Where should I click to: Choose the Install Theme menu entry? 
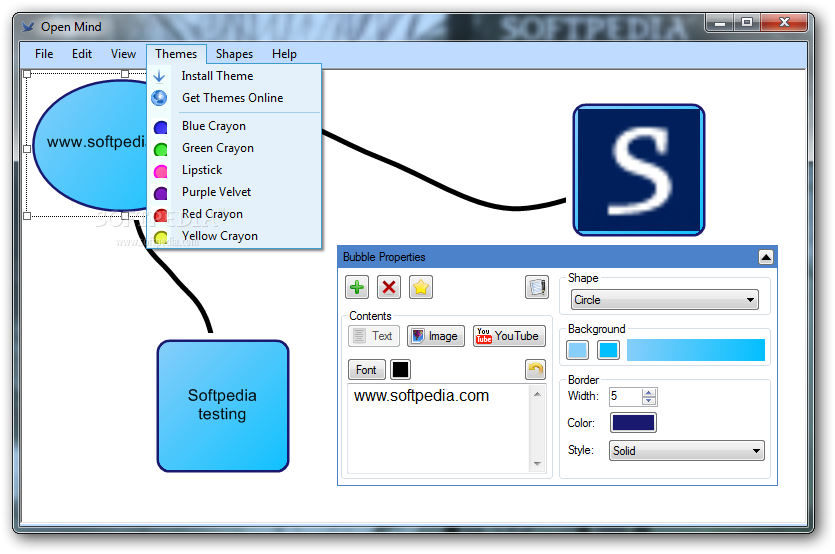tap(234, 76)
